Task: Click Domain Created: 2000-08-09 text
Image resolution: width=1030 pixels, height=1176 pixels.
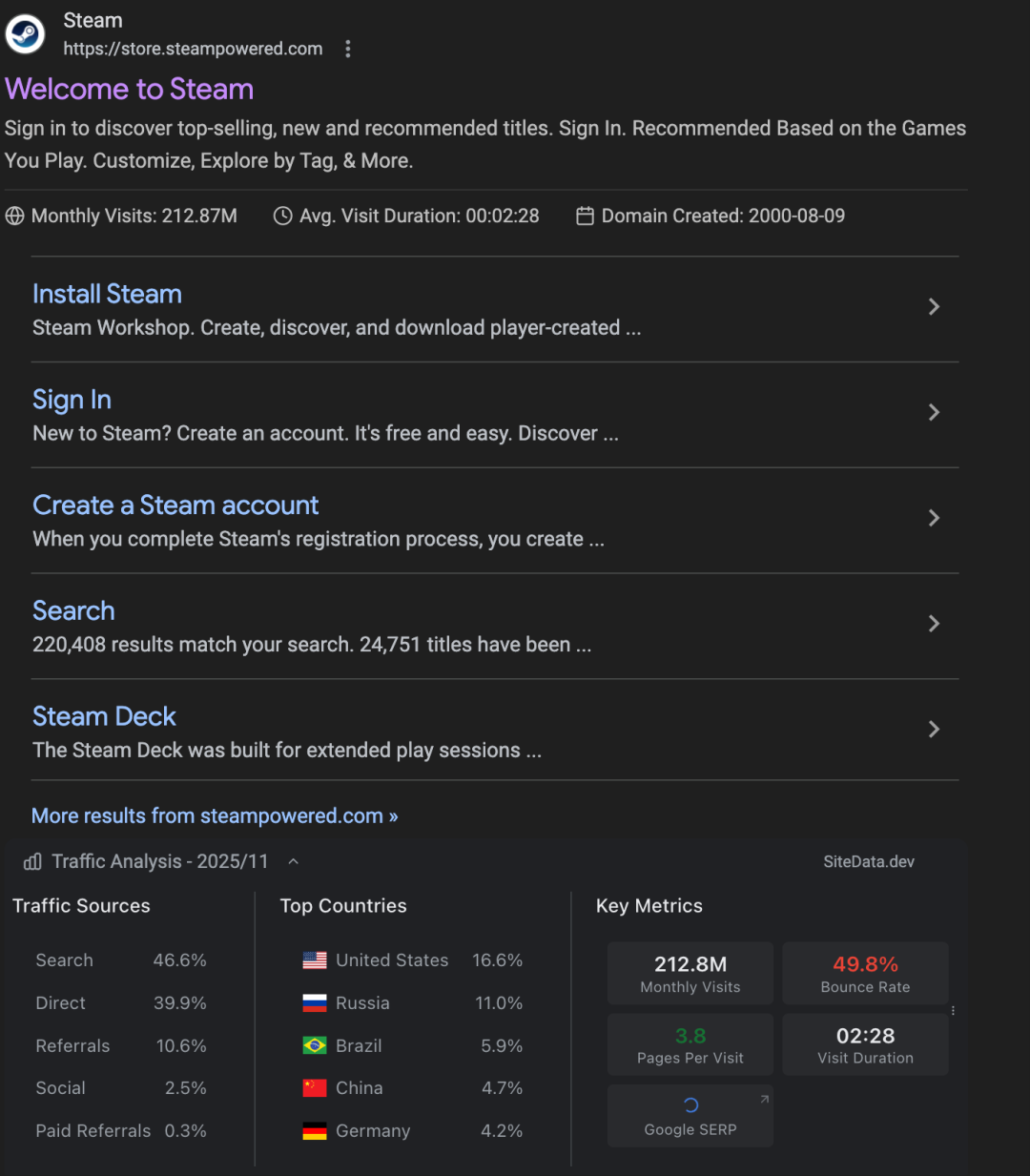Action: [x=723, y=216]
